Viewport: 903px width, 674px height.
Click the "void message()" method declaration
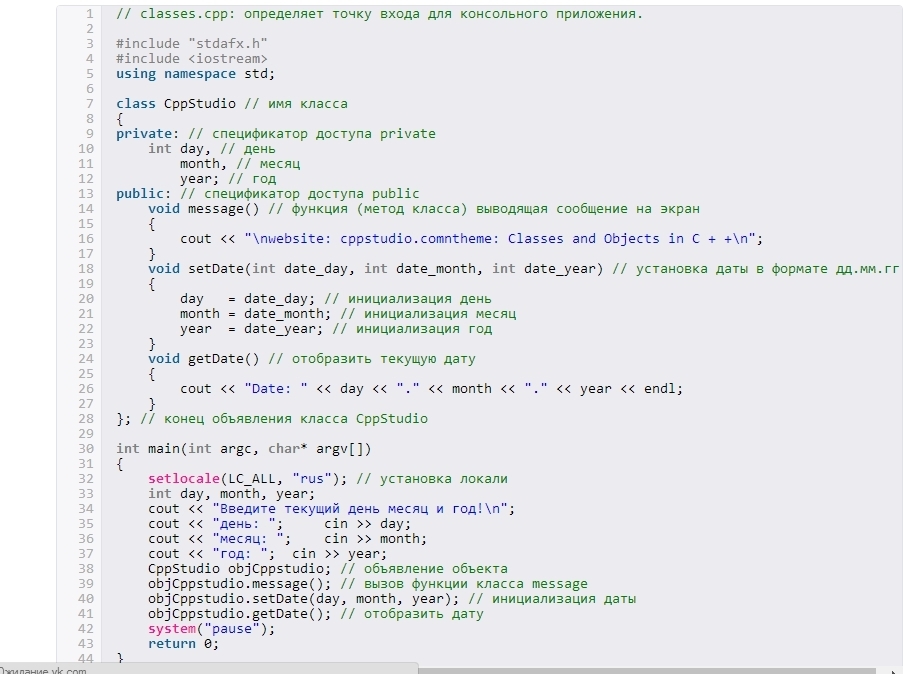tap(204, 209)
